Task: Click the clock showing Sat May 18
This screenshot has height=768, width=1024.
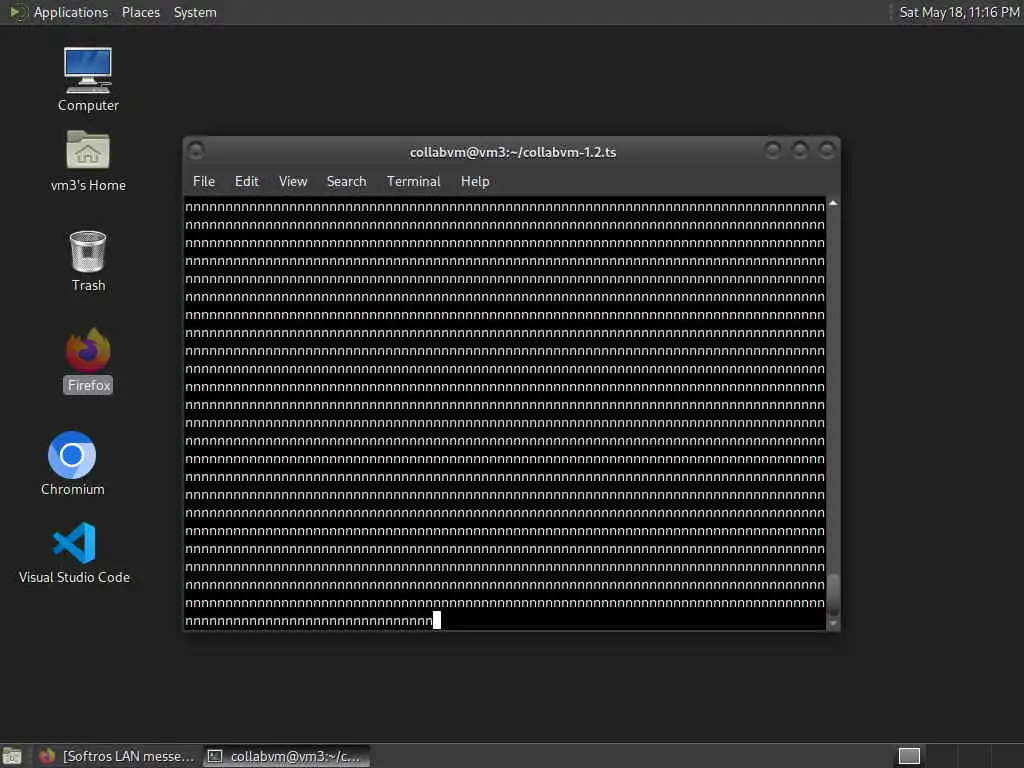Action: 959,12
